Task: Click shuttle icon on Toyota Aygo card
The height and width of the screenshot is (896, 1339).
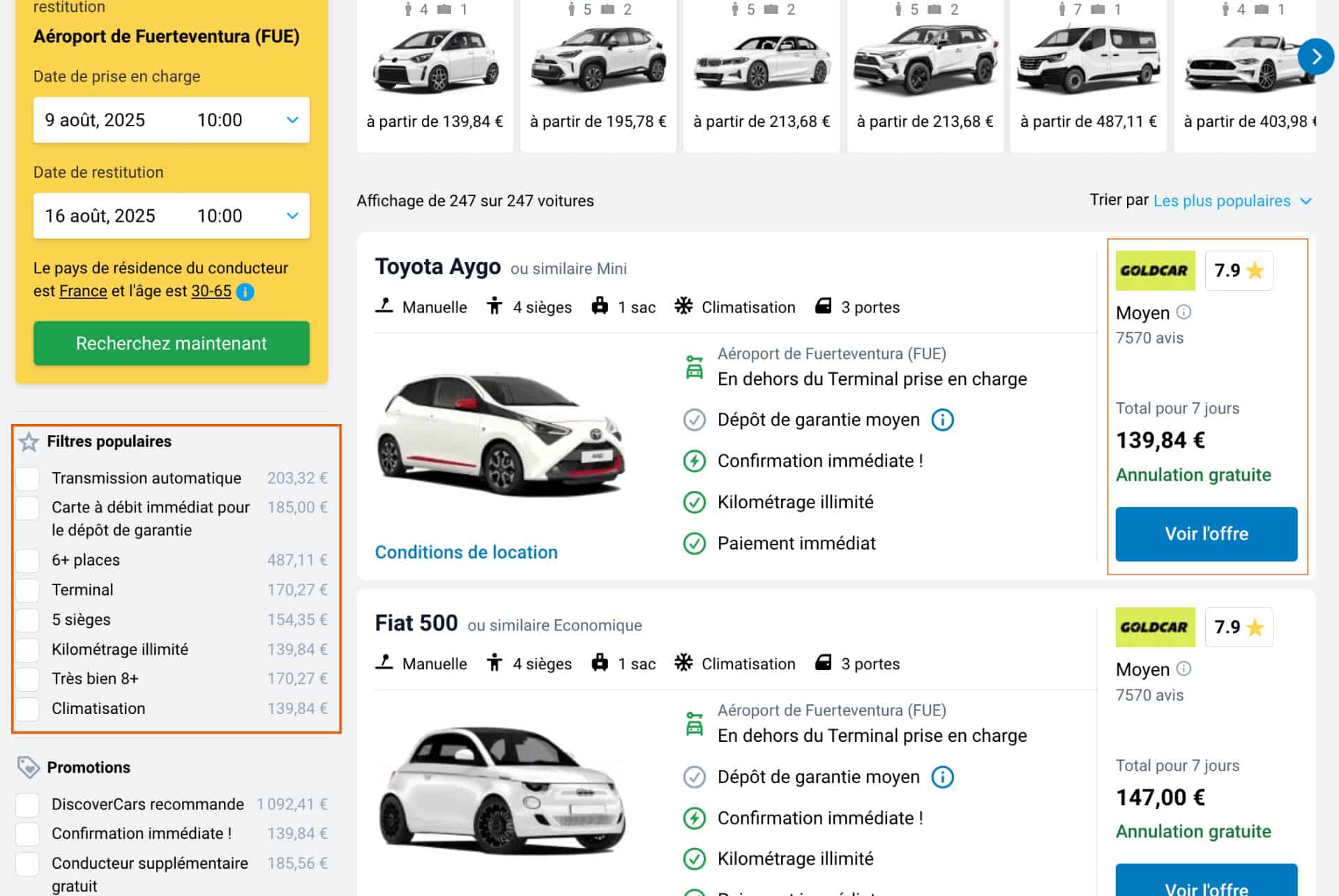Action: pos(694,367)
